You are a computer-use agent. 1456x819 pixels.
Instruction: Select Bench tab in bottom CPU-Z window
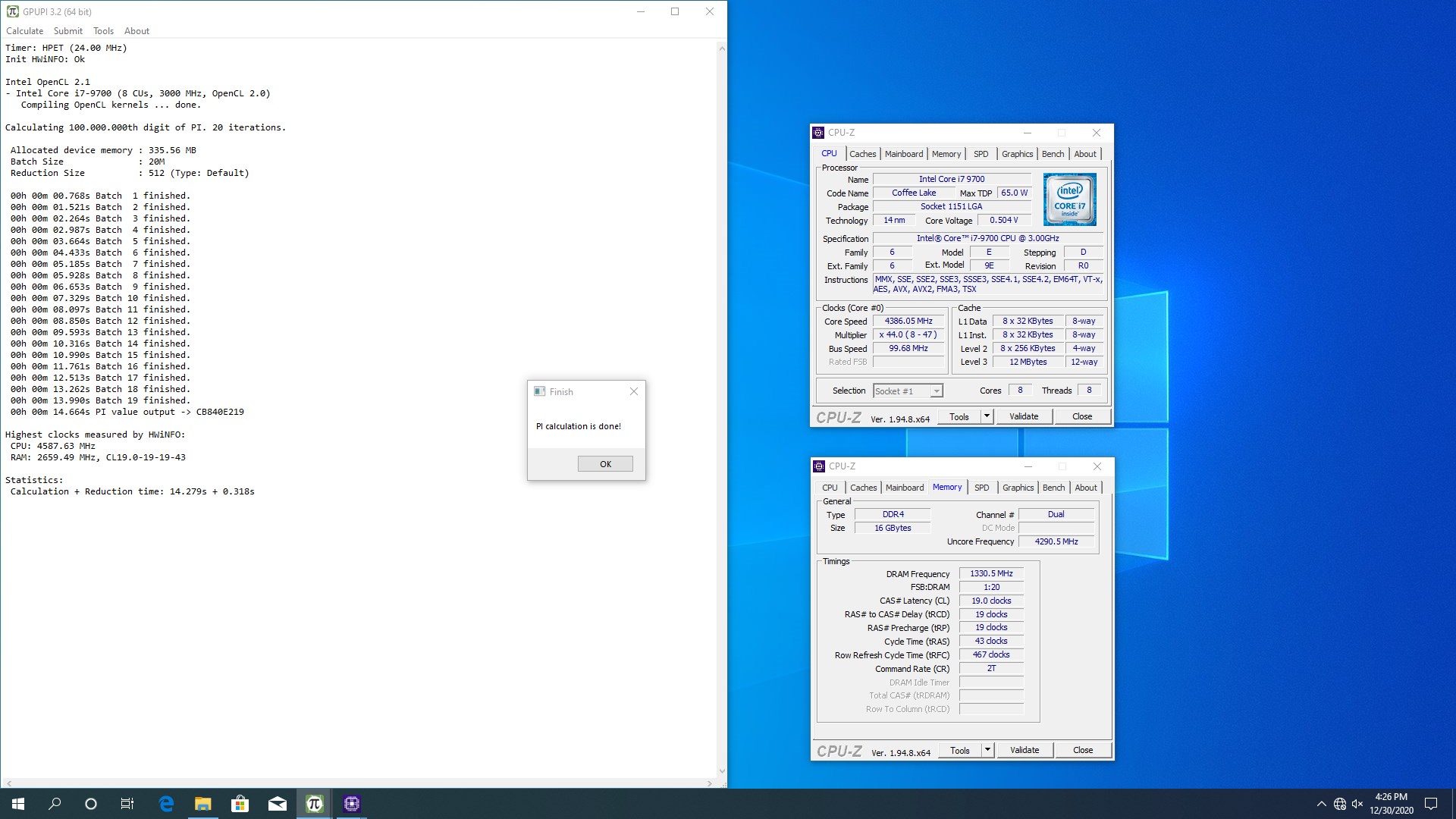[x=1053, y=488]
